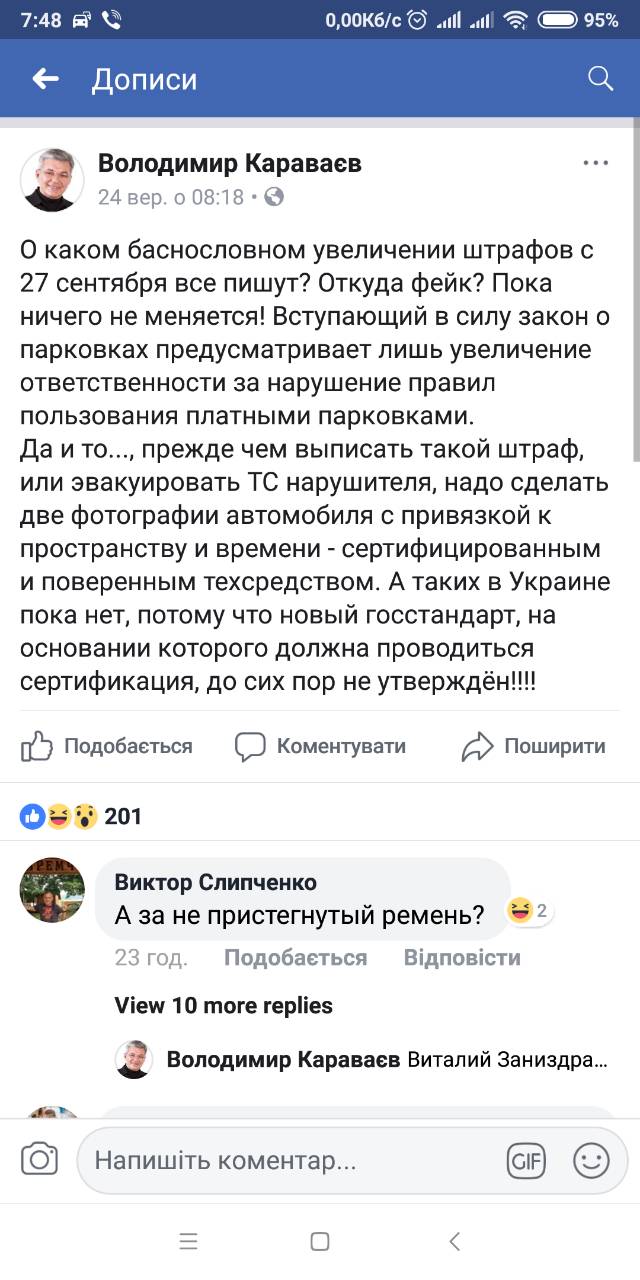Tap Коментувати speech bubble button
The width and height of the screenshot is (640, 1280).
point(320,746)
